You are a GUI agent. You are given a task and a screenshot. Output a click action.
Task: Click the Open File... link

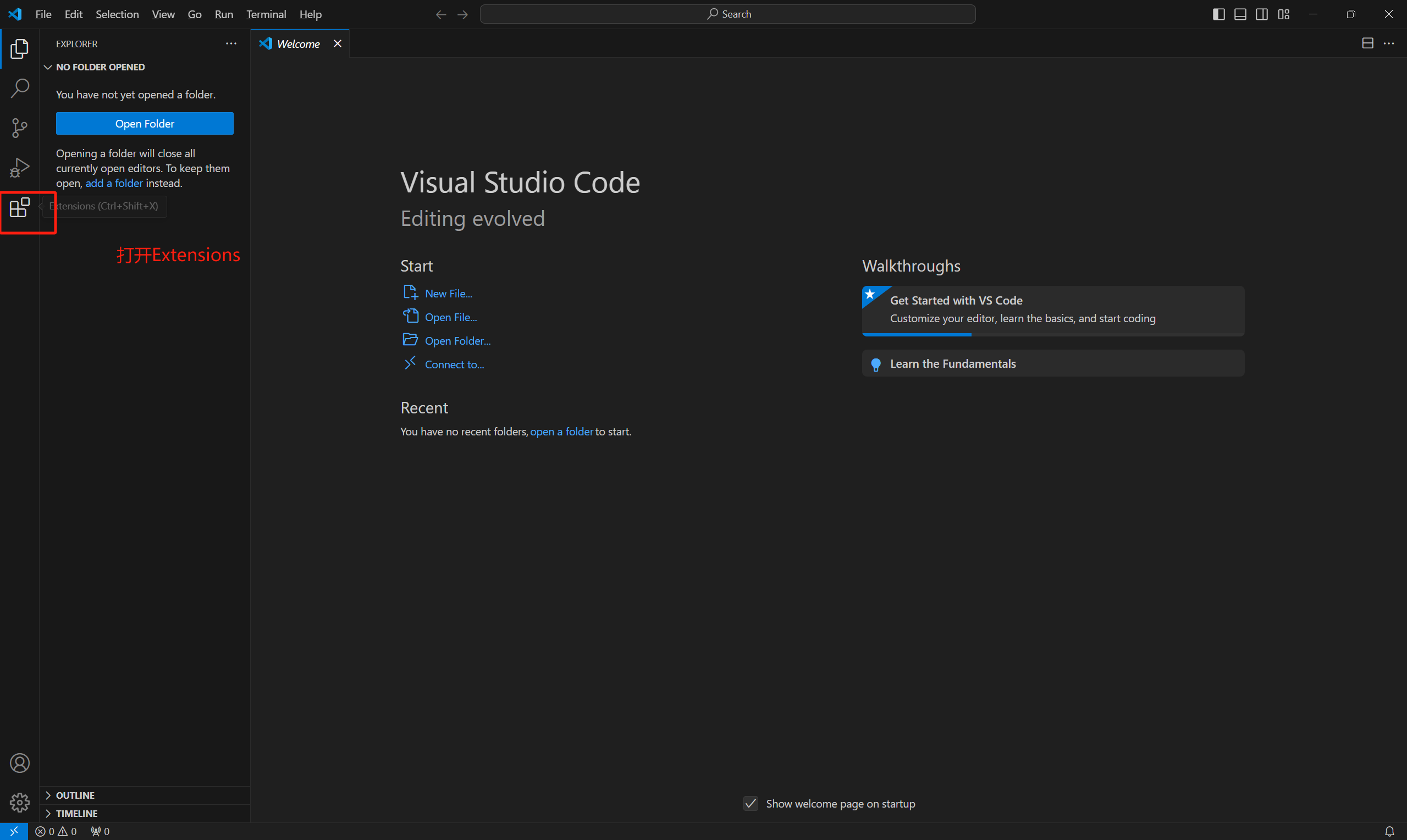tap(450, 317)
